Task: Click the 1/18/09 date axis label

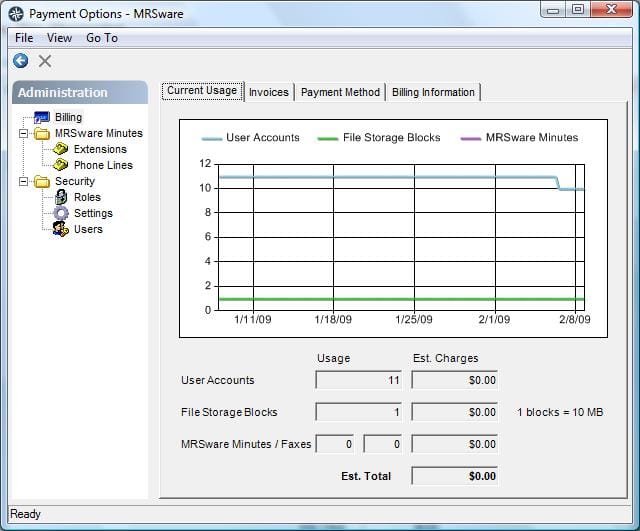Action: pyautogui.click(x=333, y=319)
